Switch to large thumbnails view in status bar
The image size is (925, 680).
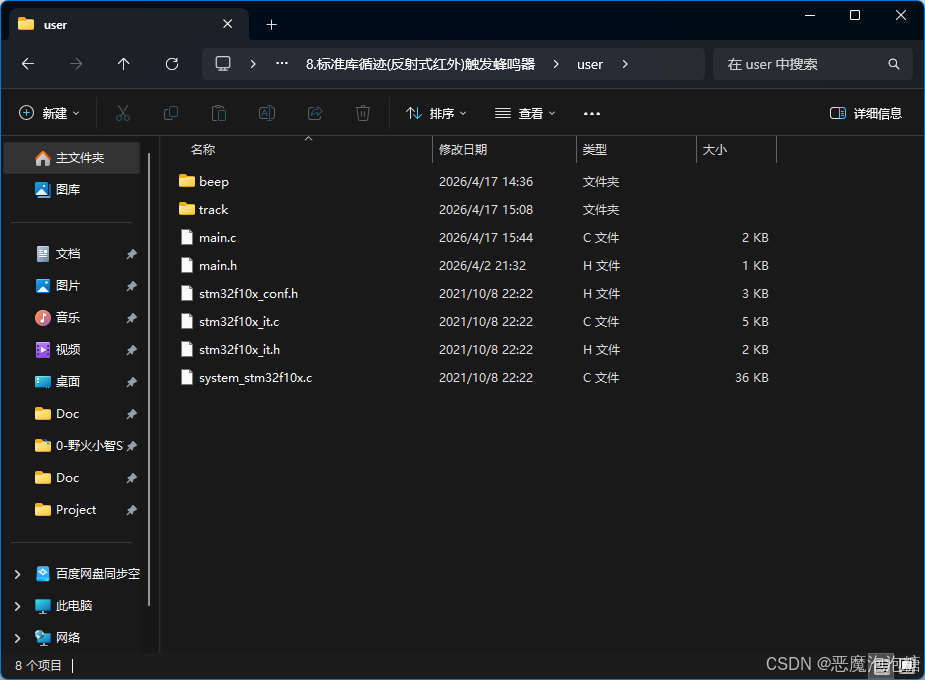pos(909,666)
